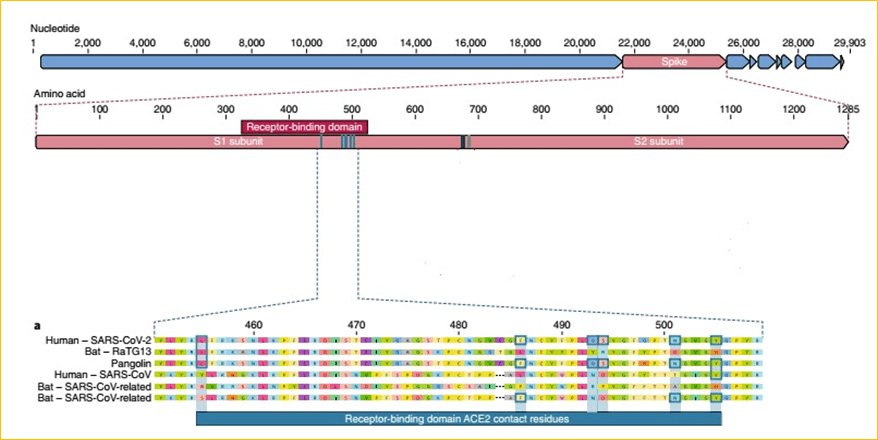
Task: Click position 480 on the alignment ruler
Action: [x=458, y=326]
